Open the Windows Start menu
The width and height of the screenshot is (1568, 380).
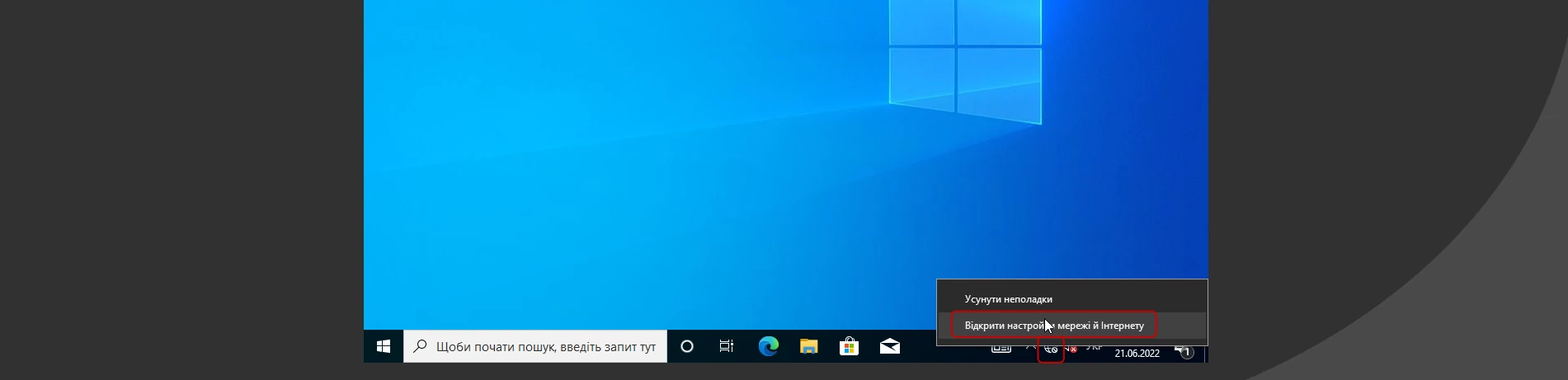384,347
